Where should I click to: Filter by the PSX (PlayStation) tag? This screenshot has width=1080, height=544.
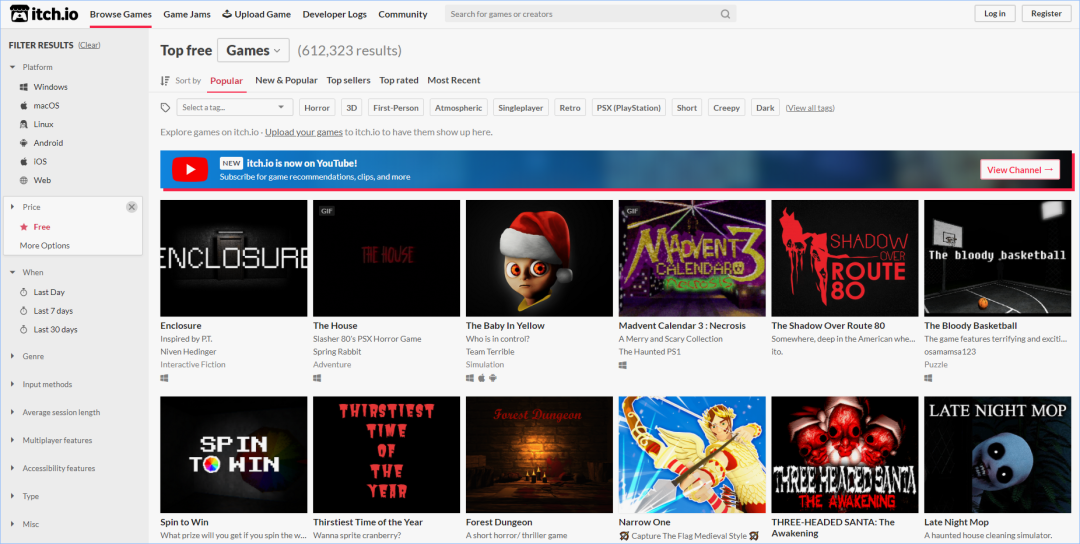tap(629, 107)
